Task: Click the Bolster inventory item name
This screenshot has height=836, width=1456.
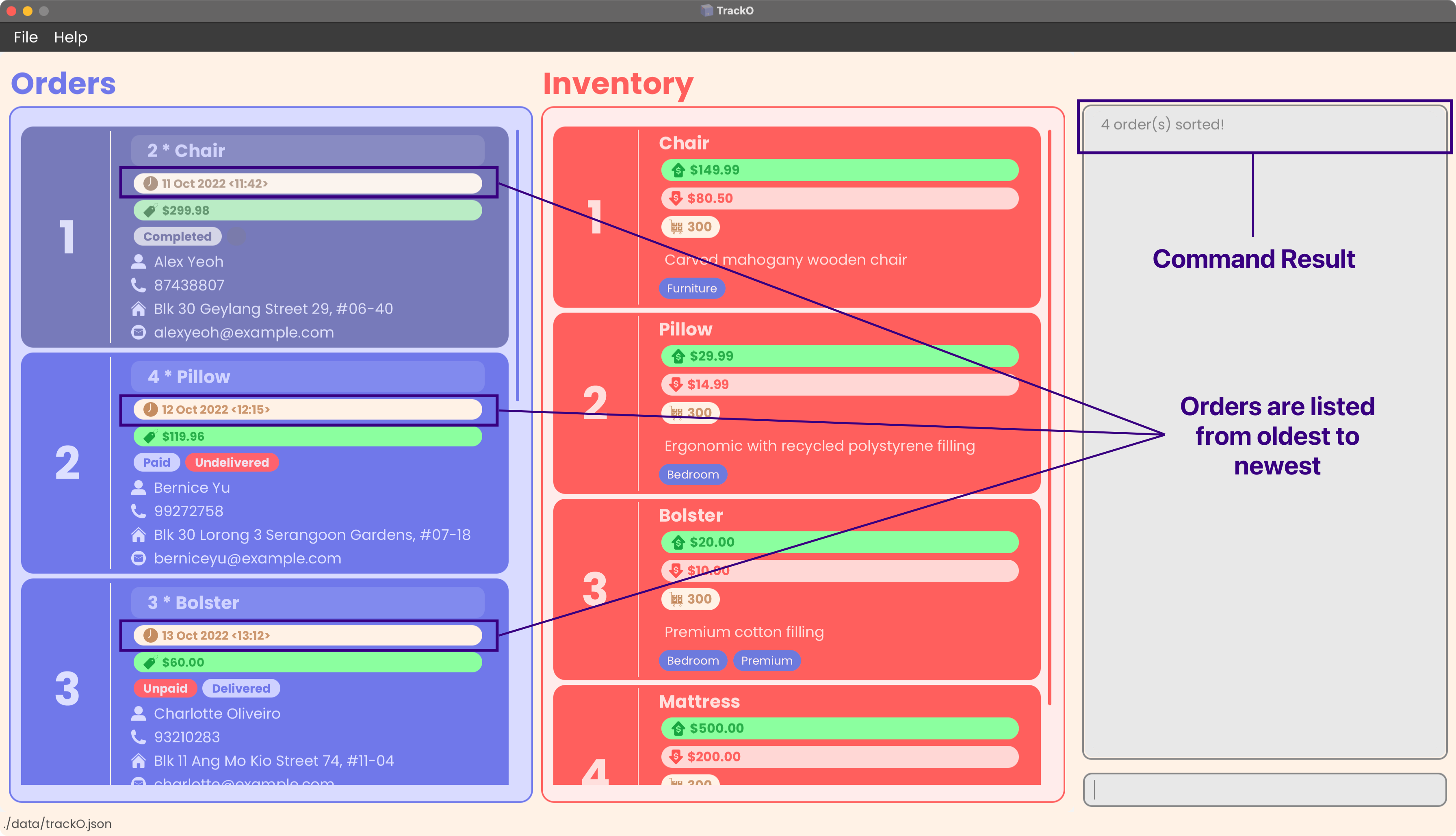Action: (x=691, y=515)
